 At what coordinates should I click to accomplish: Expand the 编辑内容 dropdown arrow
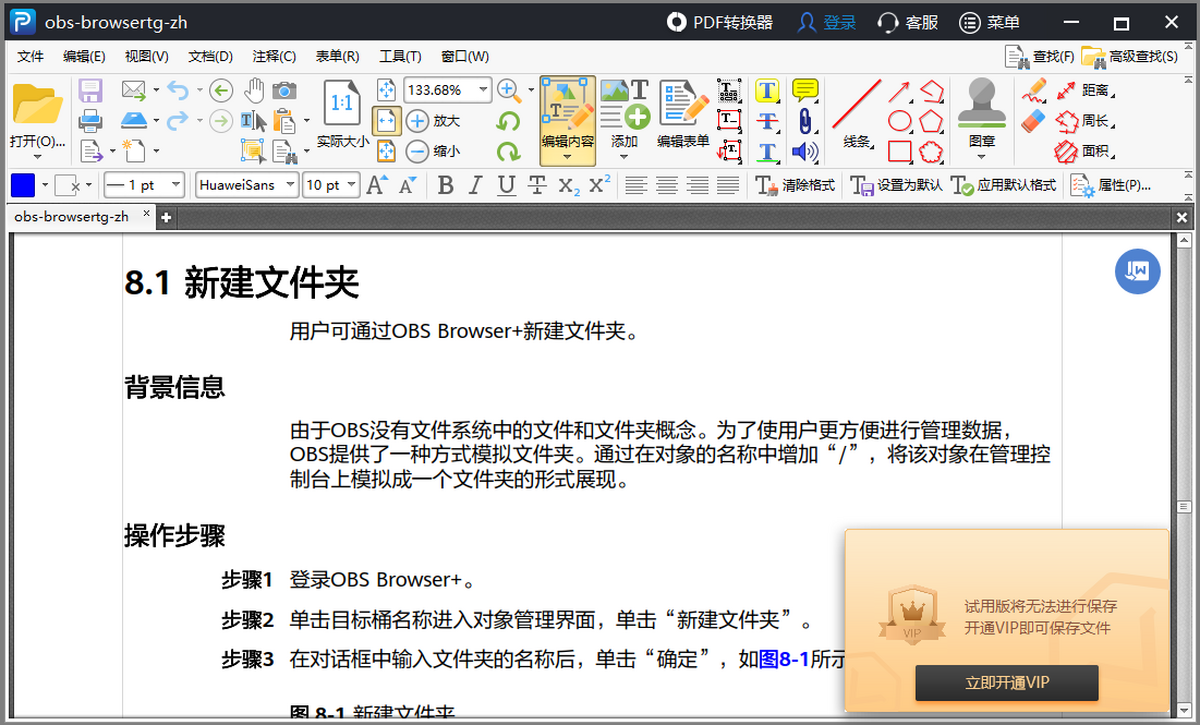coord(567,157)
